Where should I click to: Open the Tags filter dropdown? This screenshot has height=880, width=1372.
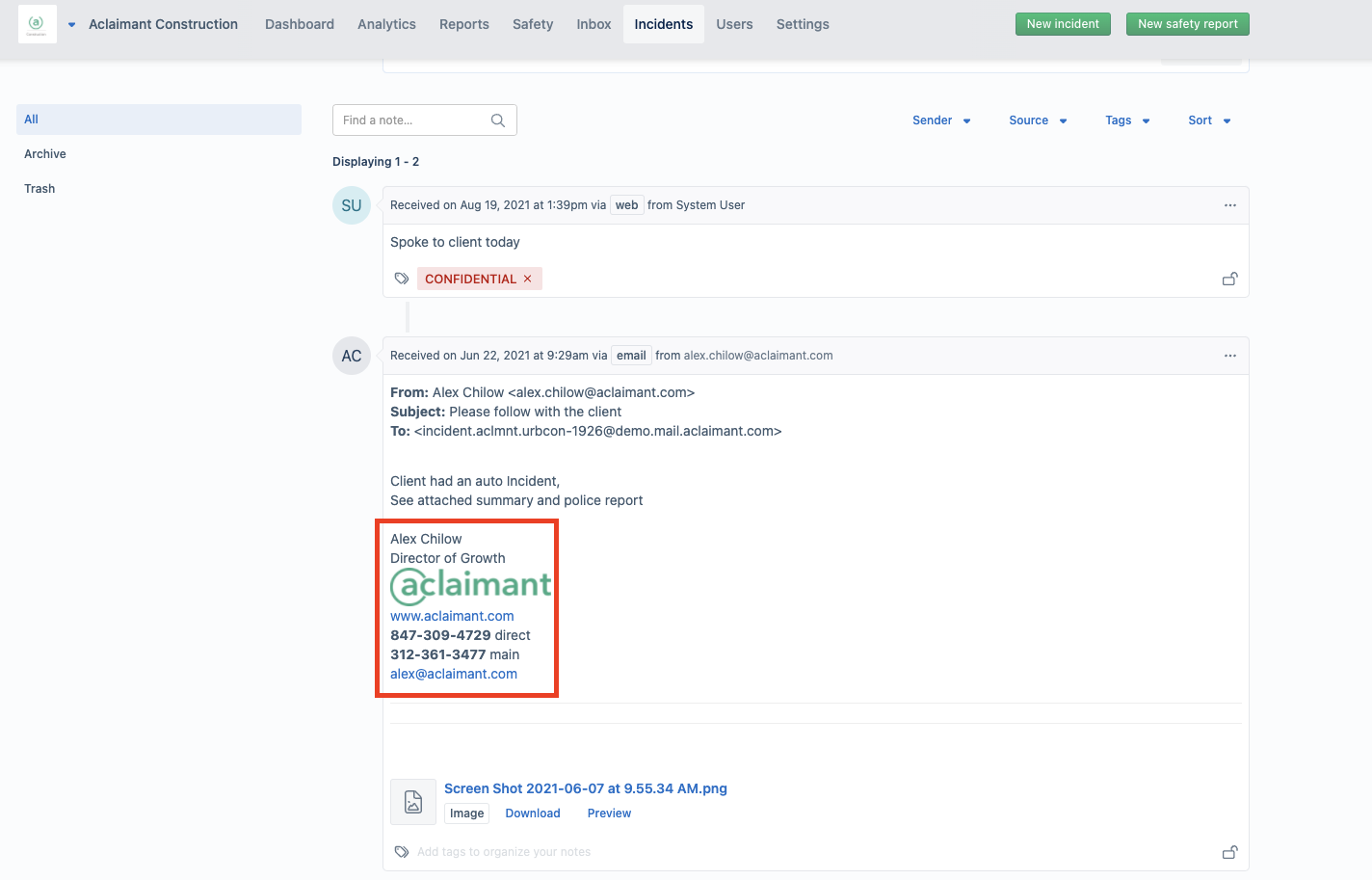click(x=1127, y=120)
